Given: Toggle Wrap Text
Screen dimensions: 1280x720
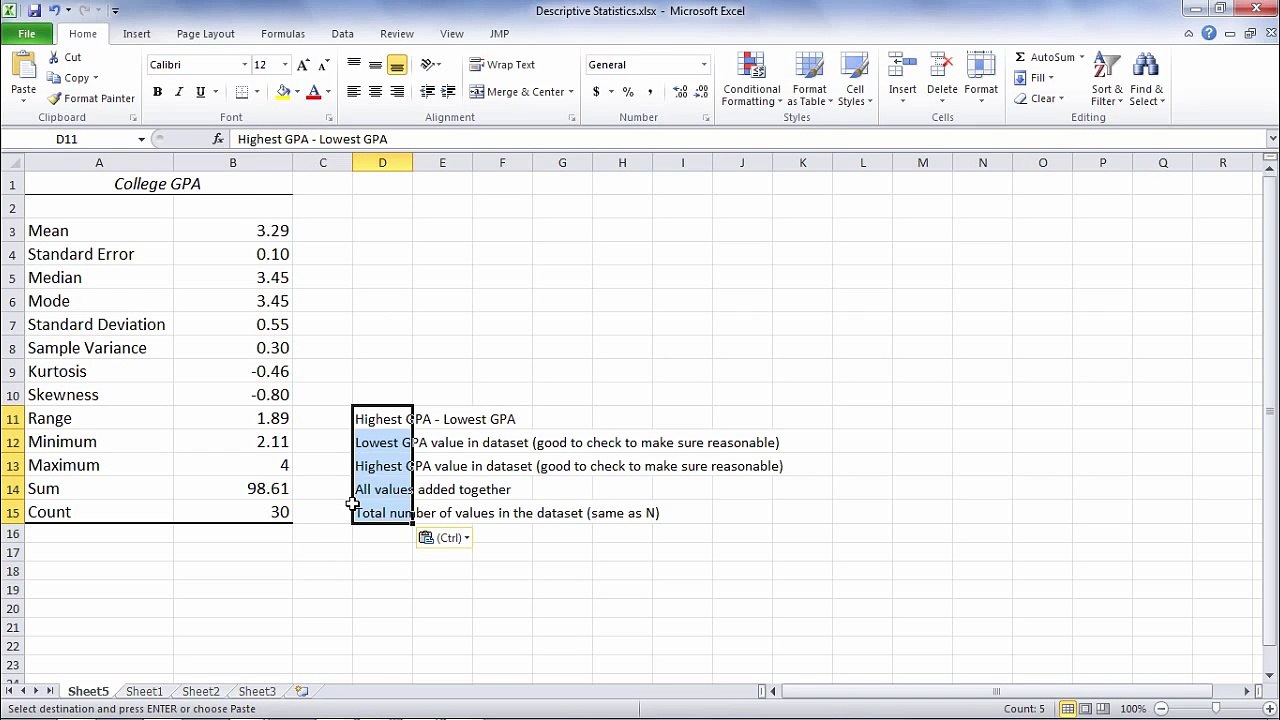Looking at the screenshot, I should point(502,65).
